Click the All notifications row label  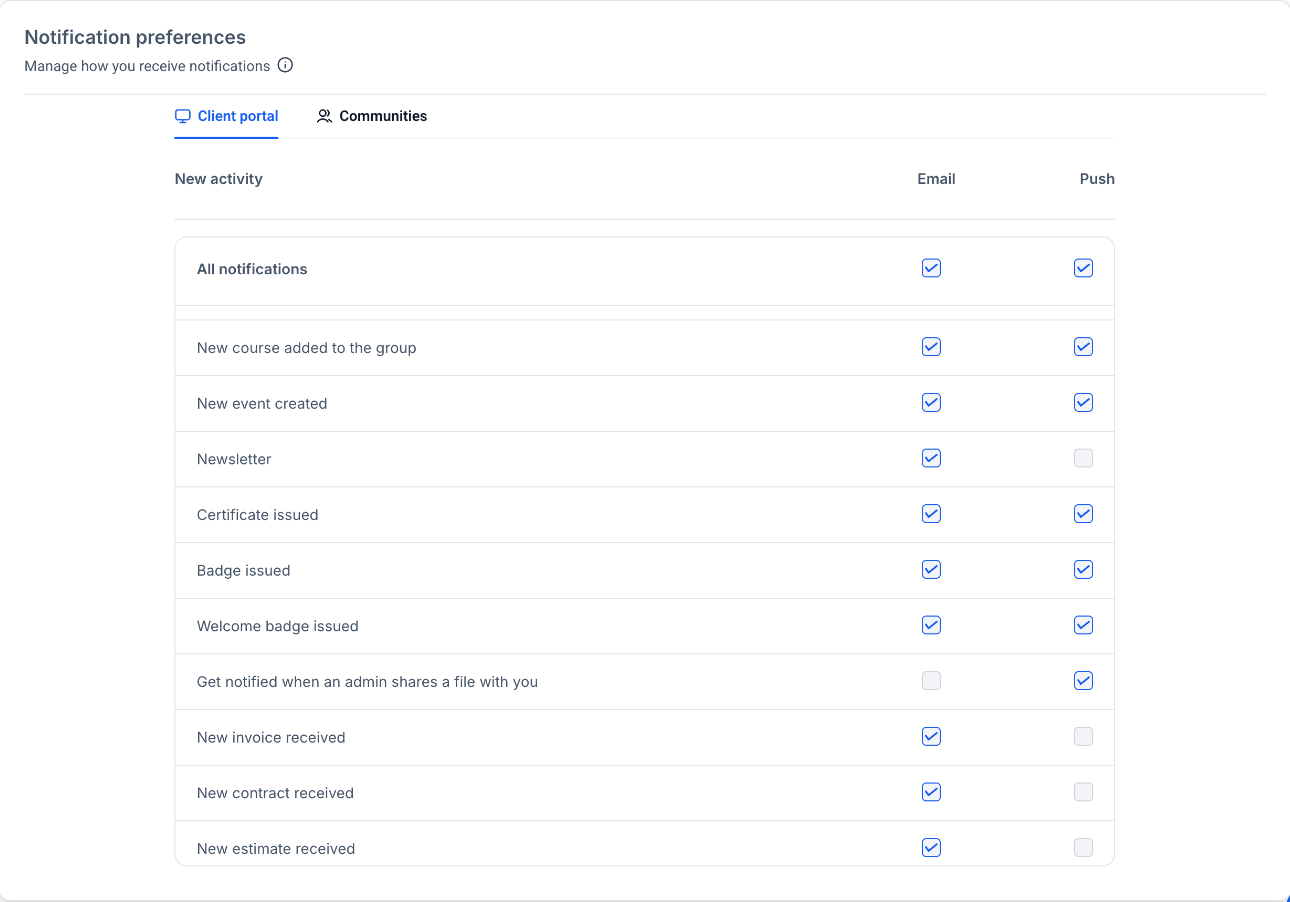[252, 269]
